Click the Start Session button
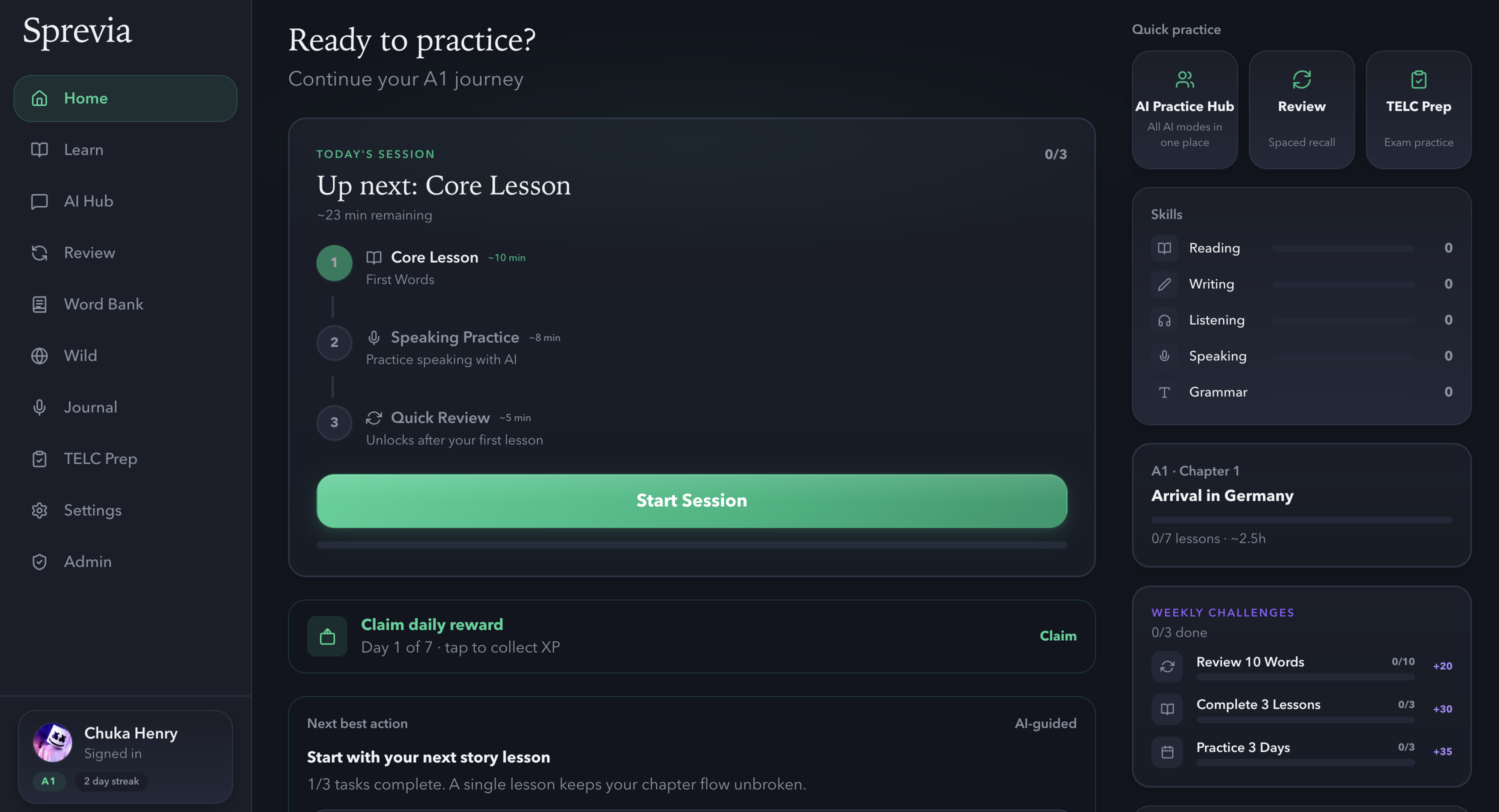Image resolution: width=1499 pixels, height=812 pixels. click(x=691, y=500)
